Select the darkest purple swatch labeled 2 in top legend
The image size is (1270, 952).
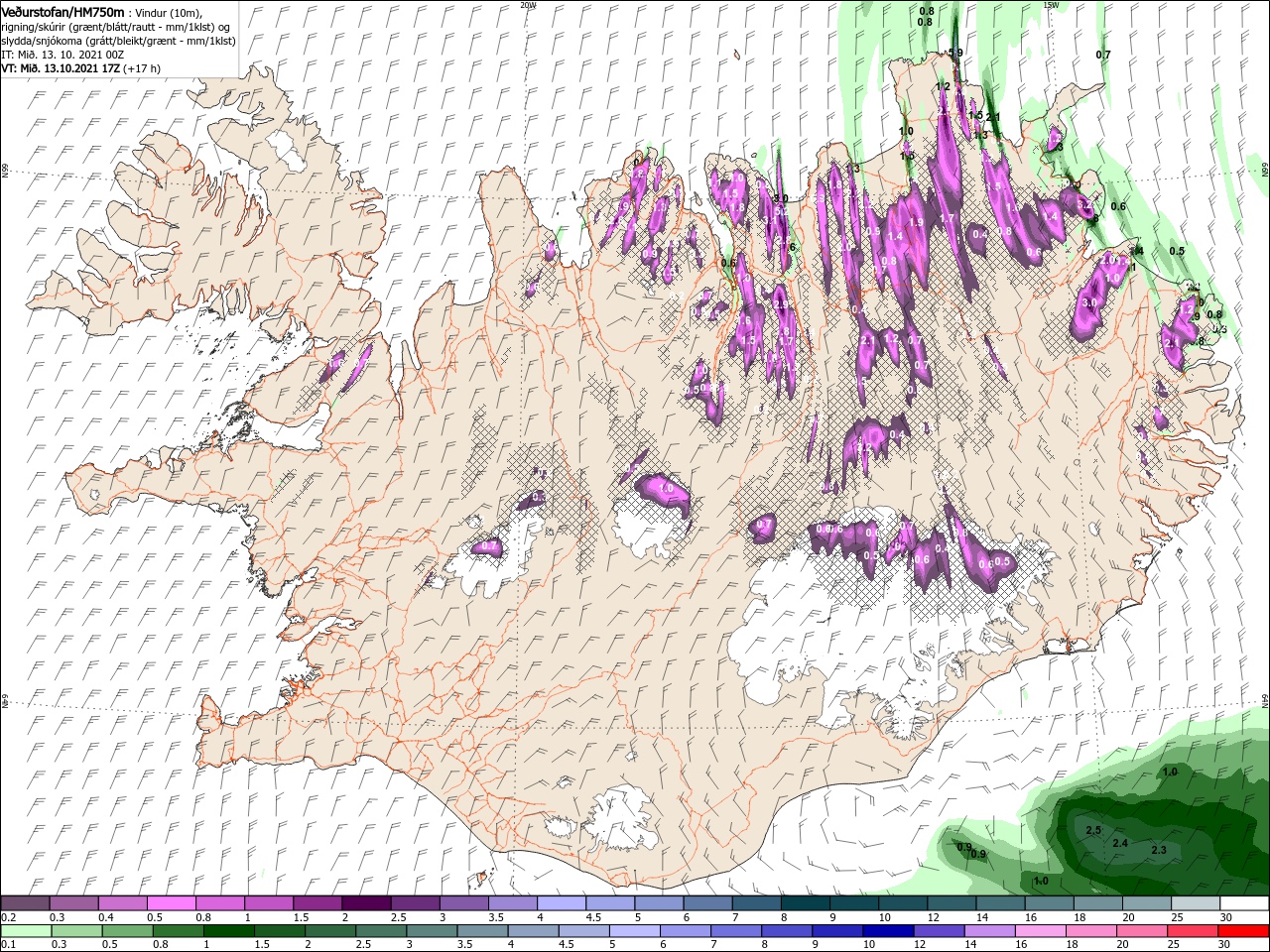365,902
